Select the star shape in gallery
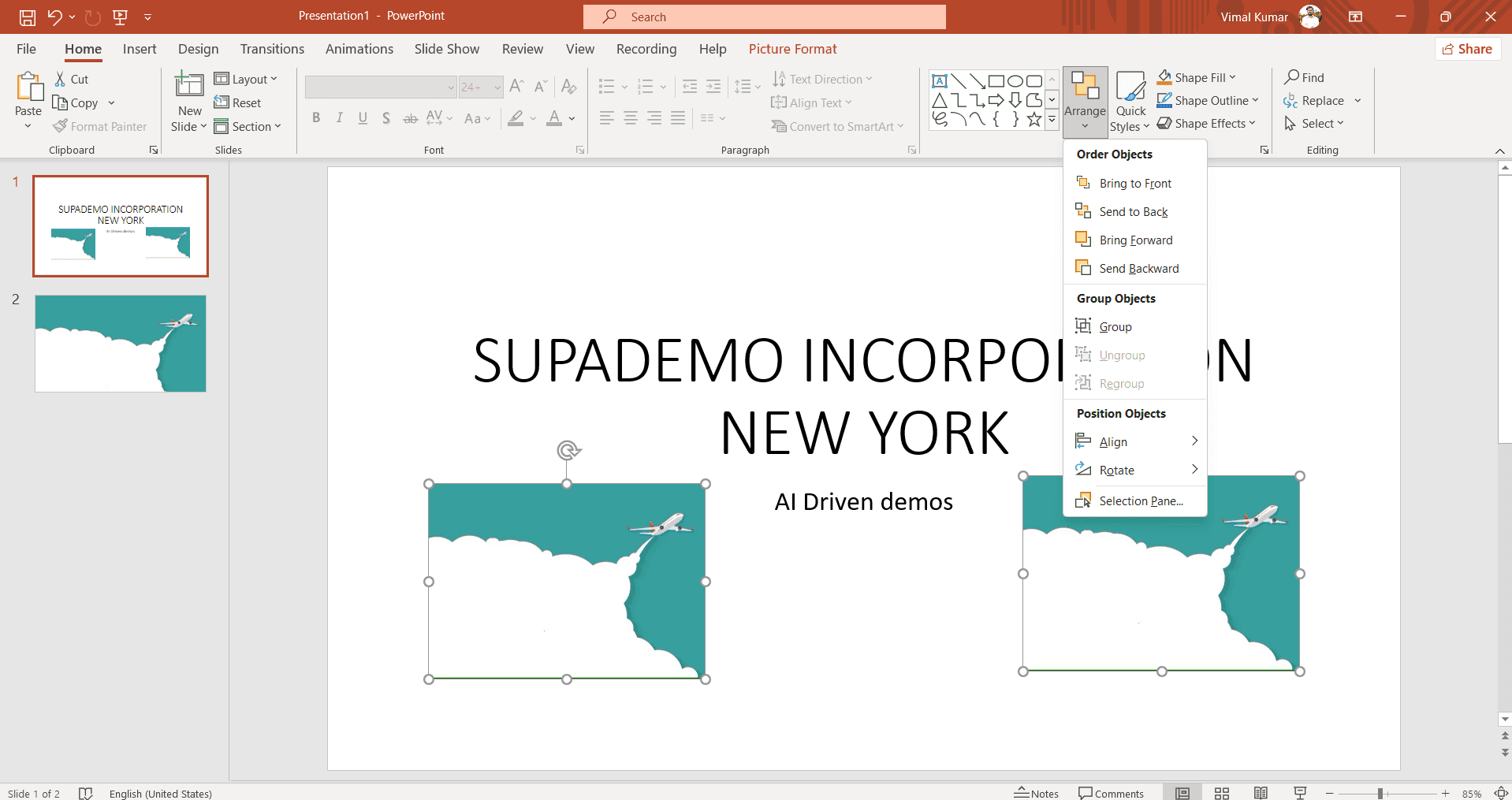The height and width of the screenshot is (800, 1512). click(x=1034, y=120)
